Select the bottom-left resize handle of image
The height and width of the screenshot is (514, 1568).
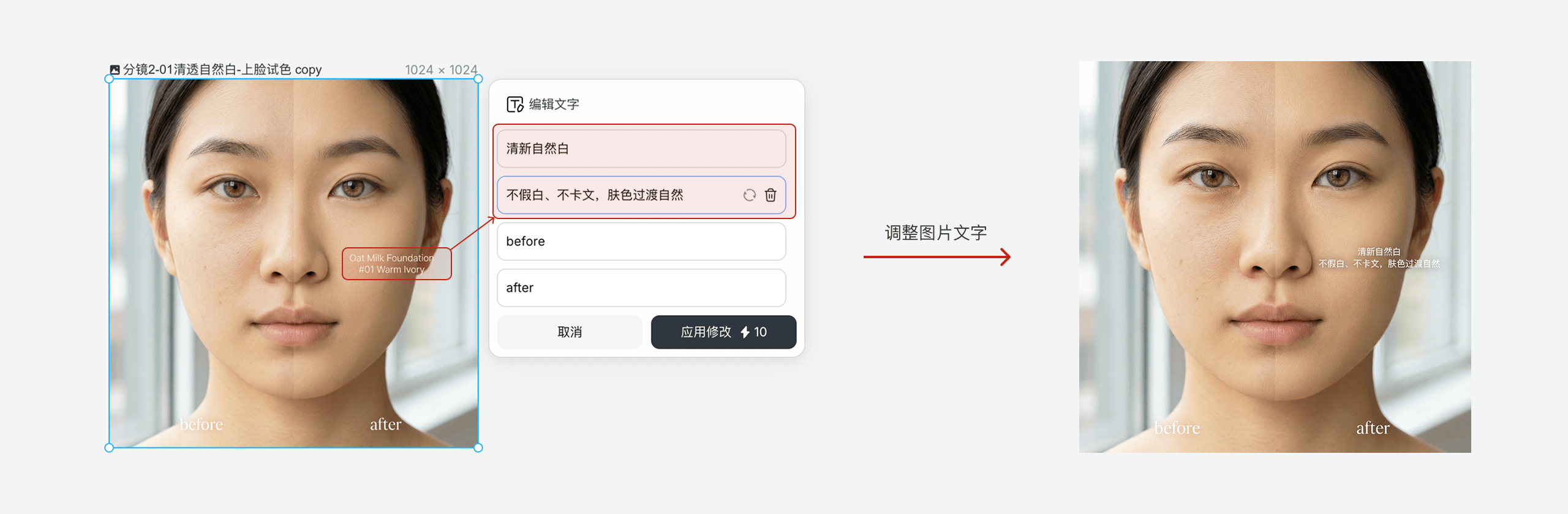(x=109, y=448)
